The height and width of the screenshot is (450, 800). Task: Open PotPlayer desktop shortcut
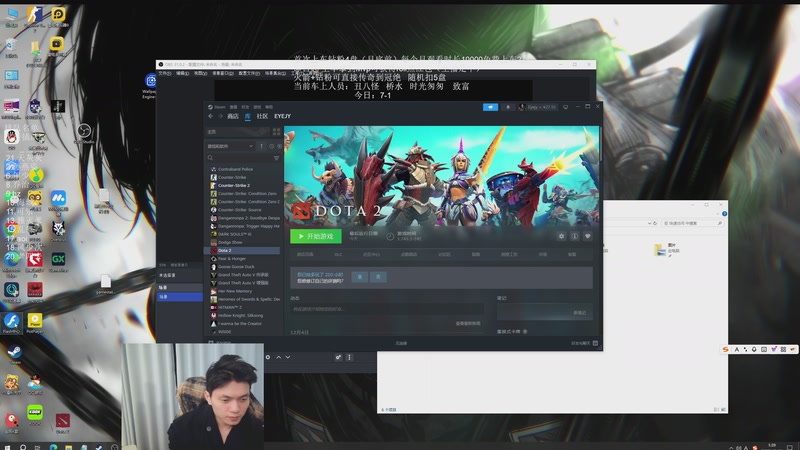(35, 323)
